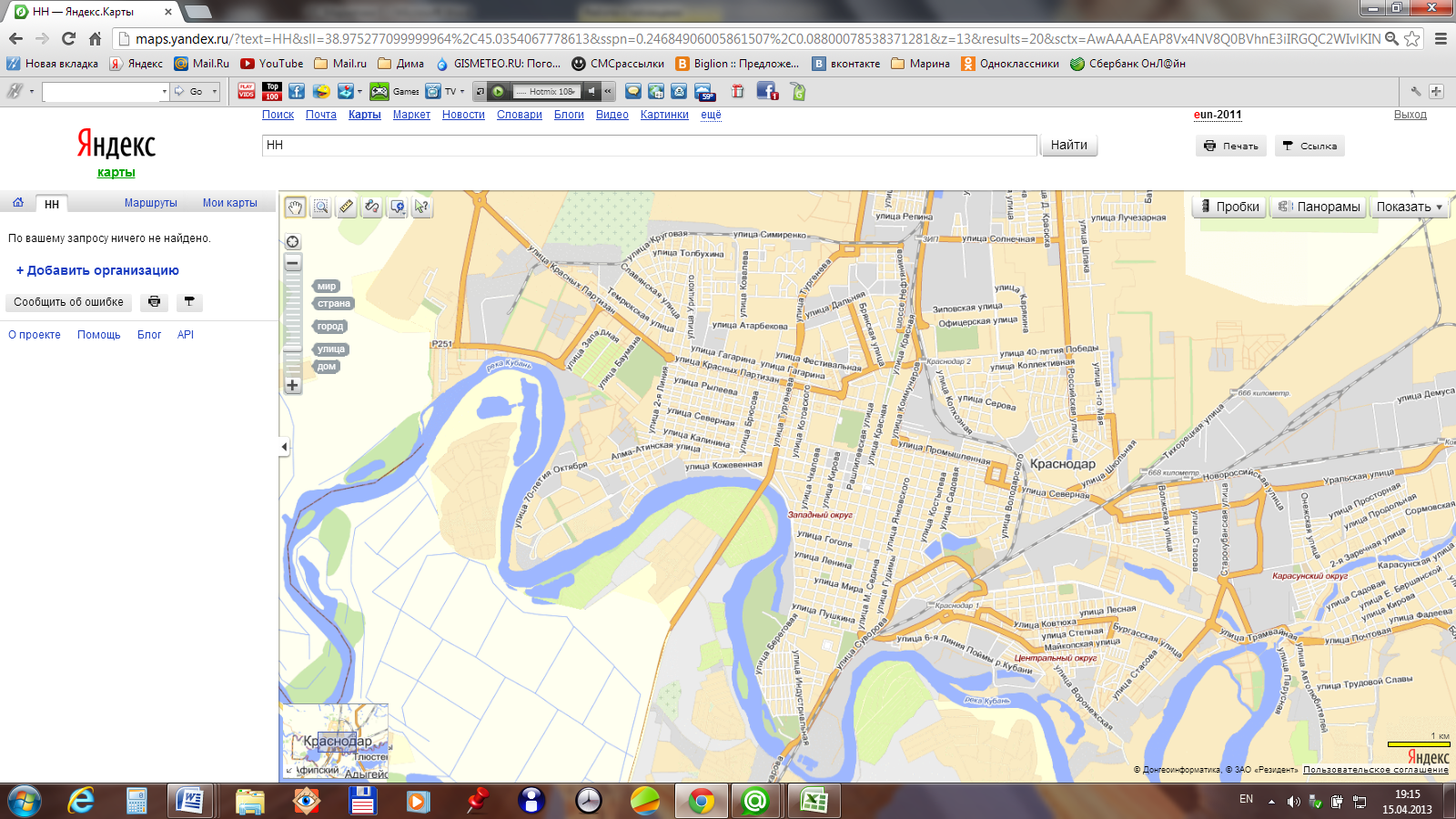Open the Chrome menu hamburger icon
Viewport: 1456px width, 819px height.
[1441, 39]
